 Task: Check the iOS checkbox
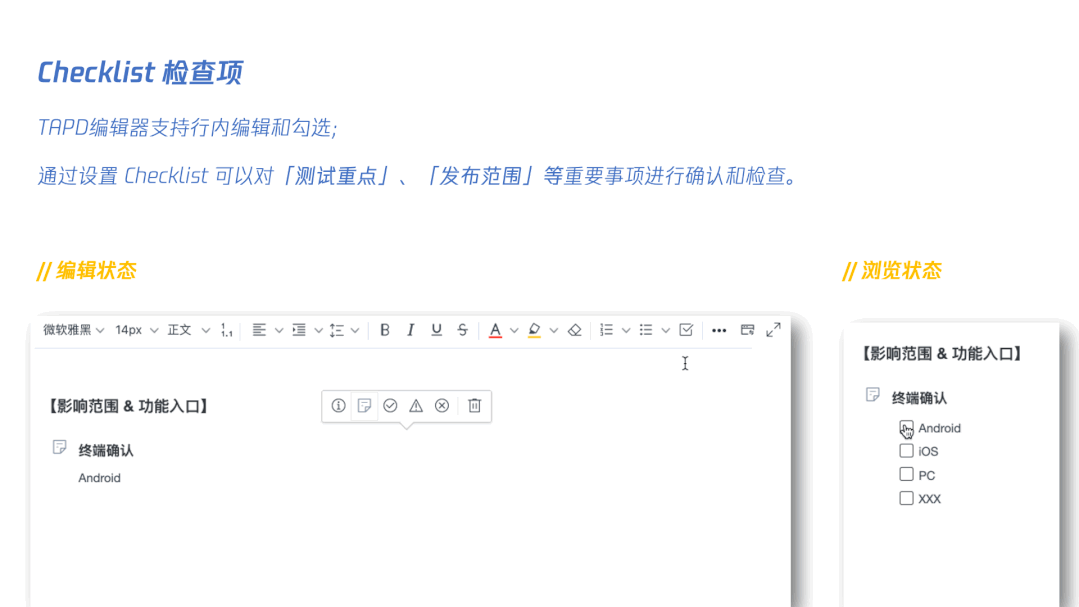(x=906, y=451)
